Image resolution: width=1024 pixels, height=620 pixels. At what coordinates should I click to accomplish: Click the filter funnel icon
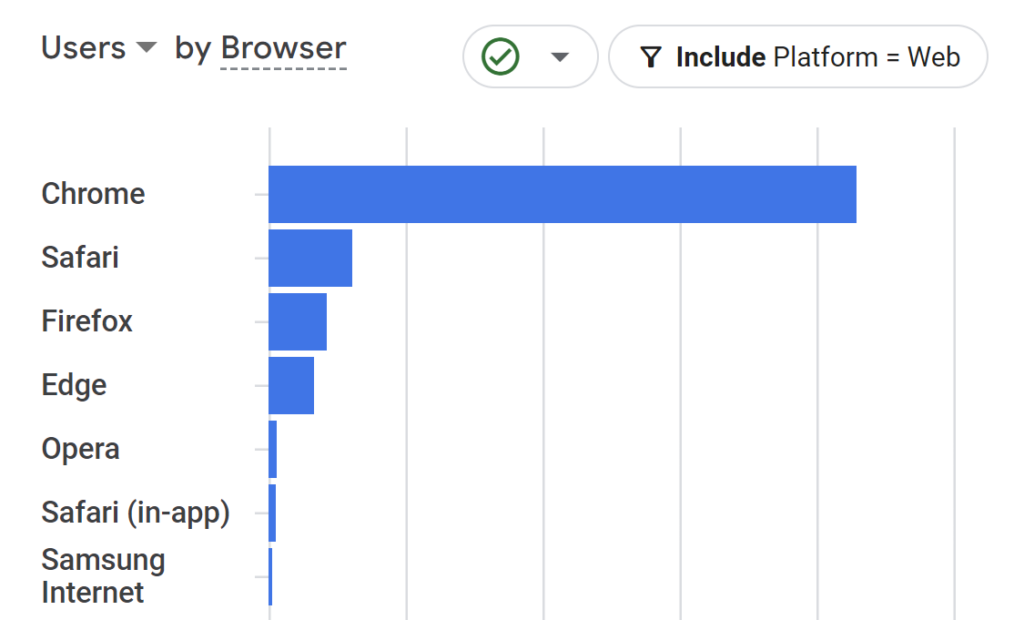pos(650,57)
